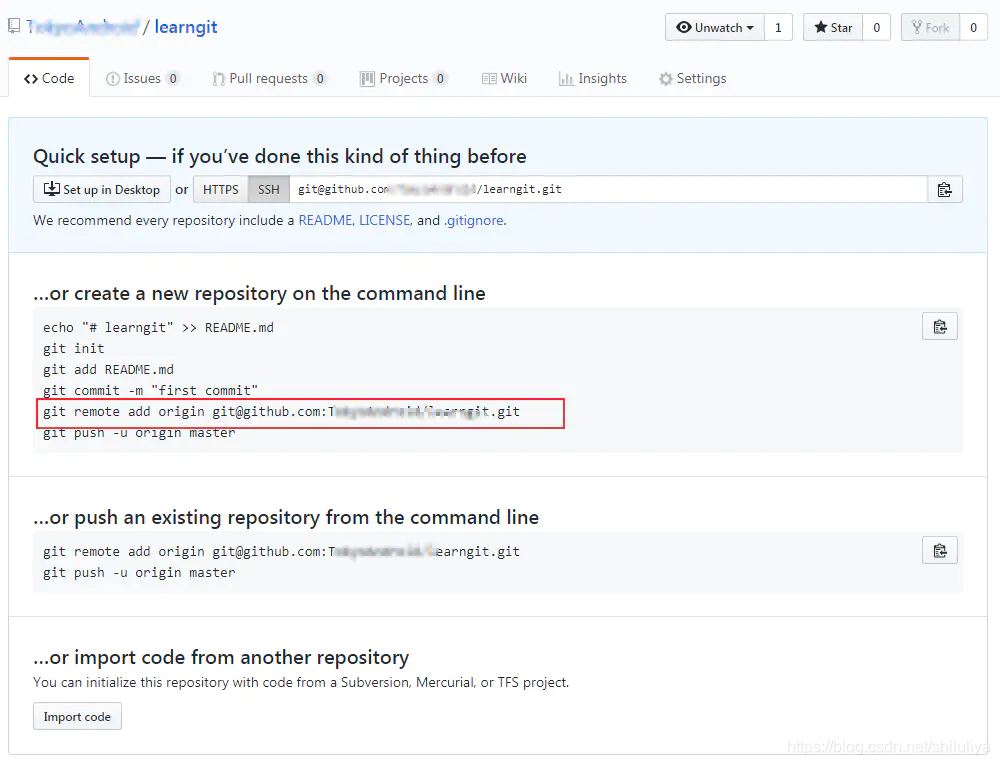This screenshot has height=765, width=1000.
Task: Click the repository clone URL field
Action: pyautogui.click(x=608, y=189)
